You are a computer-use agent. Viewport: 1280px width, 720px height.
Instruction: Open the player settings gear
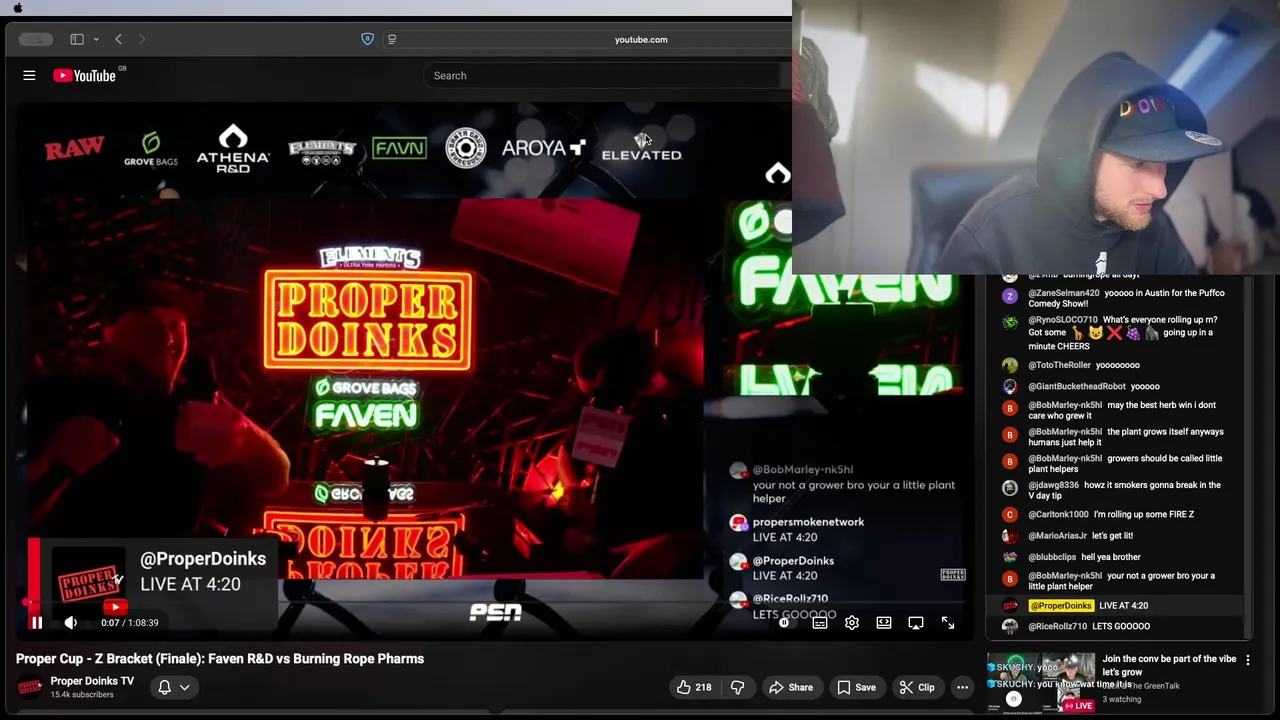[x=852, y=623]
